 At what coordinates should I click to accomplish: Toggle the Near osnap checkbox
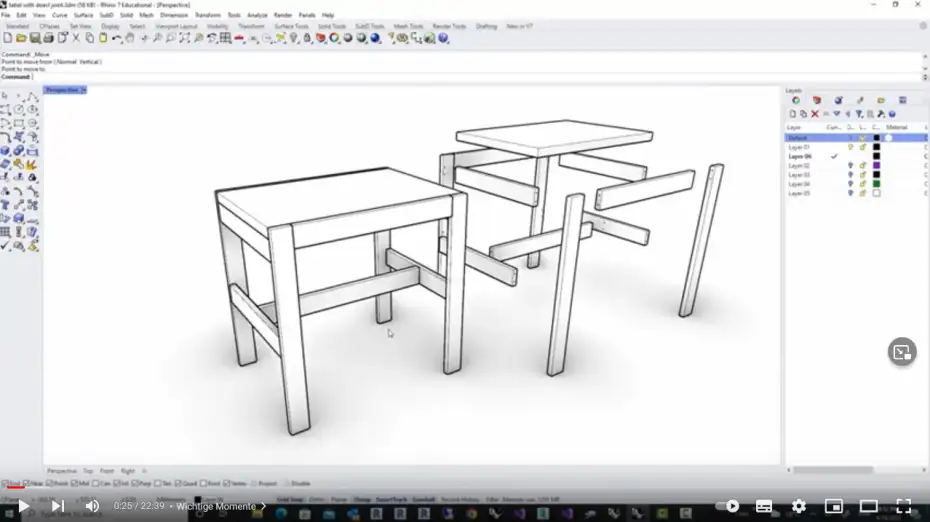pos(26,483)
